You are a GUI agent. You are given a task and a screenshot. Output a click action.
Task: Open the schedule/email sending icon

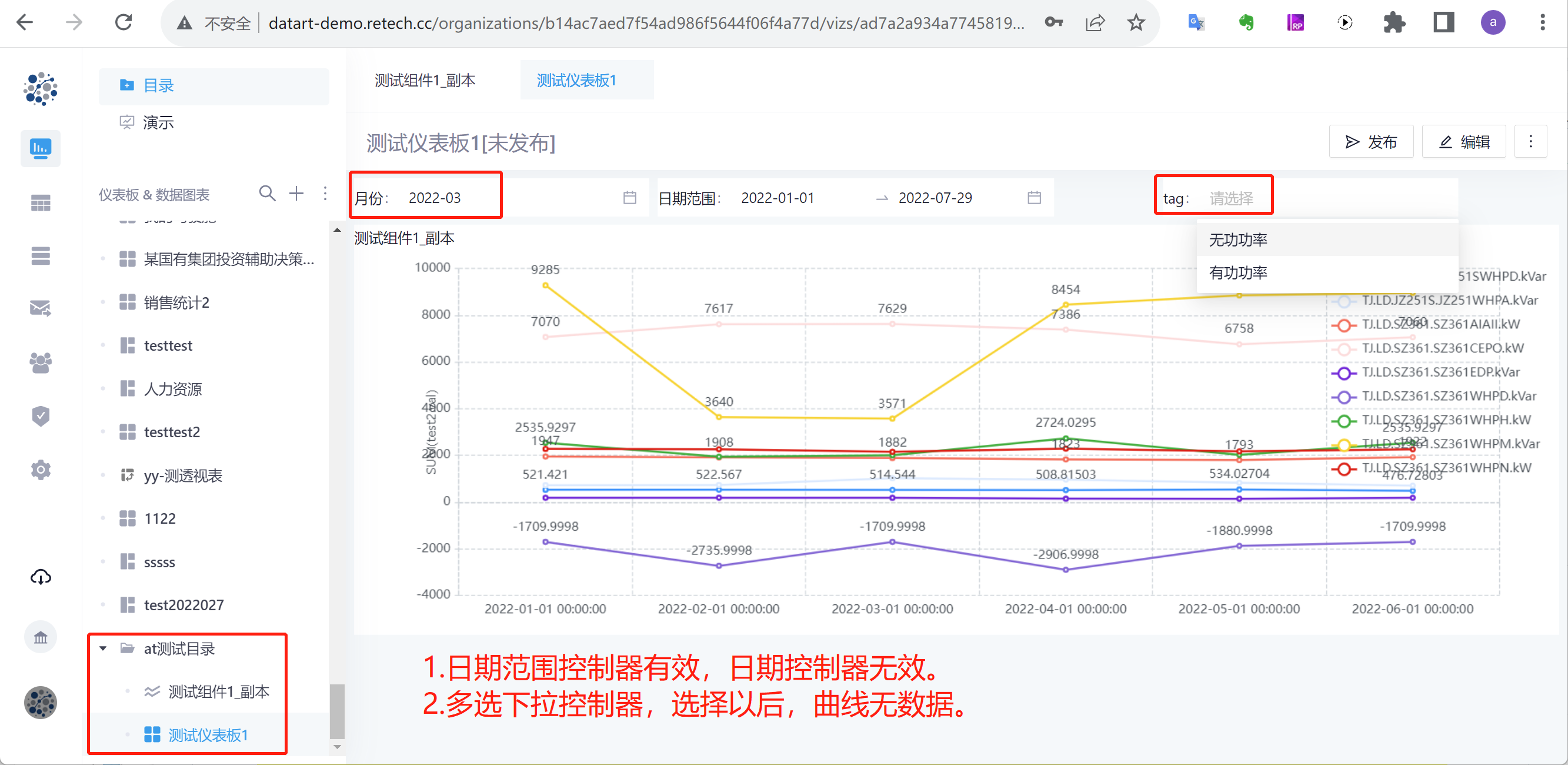point(40,308)
